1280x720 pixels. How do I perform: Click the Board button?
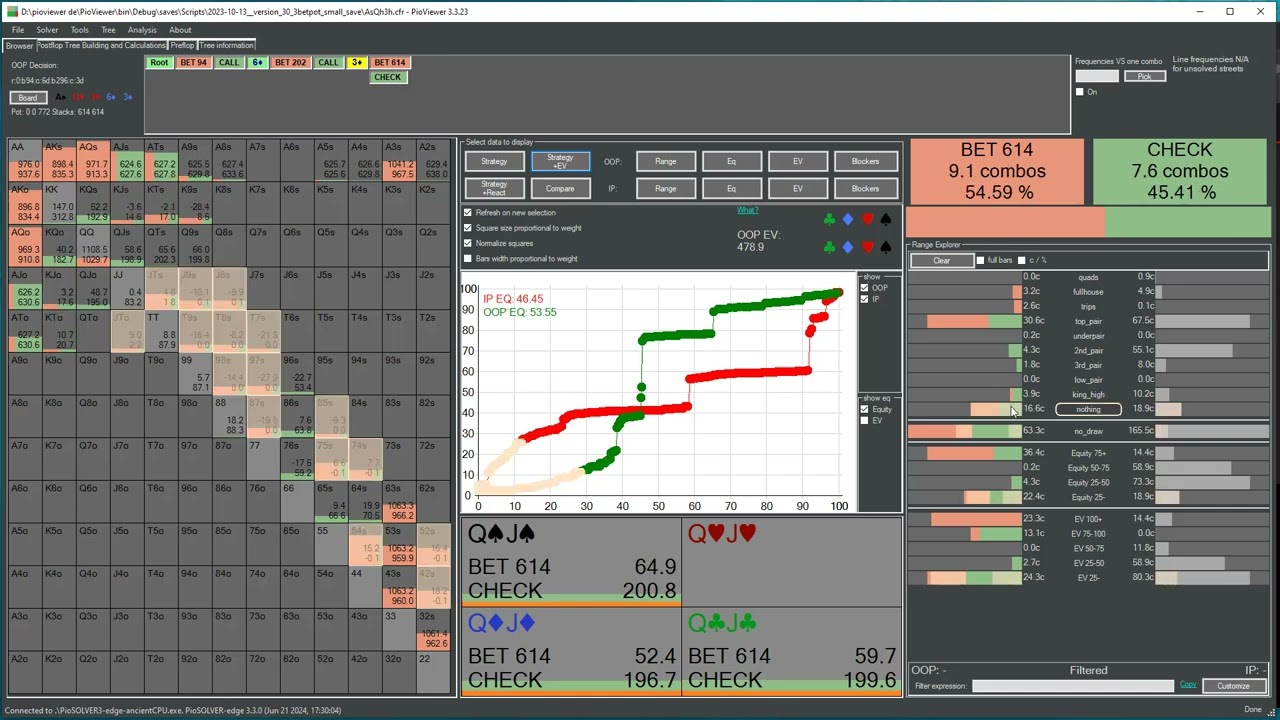tap(28, 97)
